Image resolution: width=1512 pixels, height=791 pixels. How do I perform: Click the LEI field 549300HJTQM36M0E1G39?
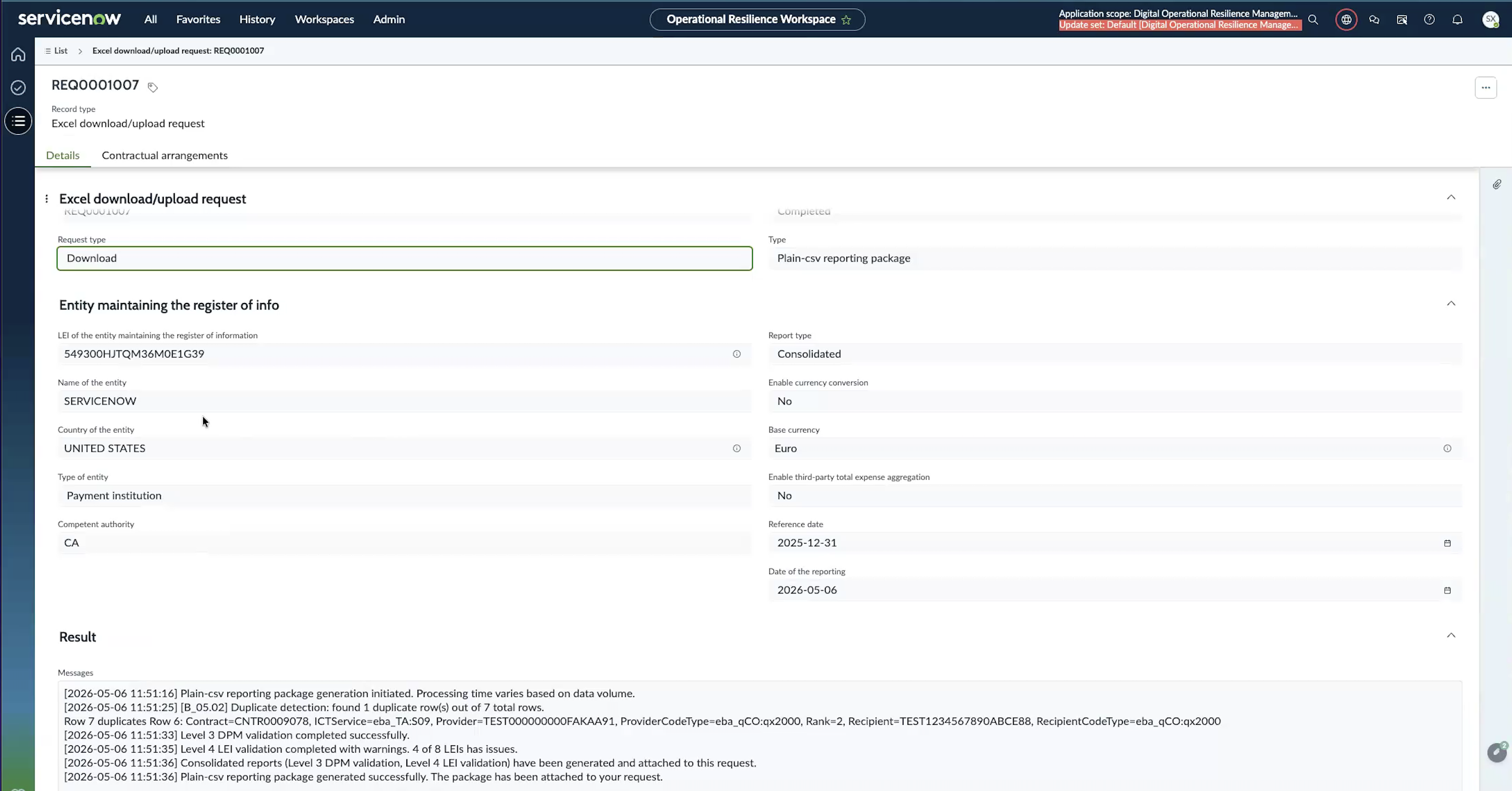click(x=404, y=354)
